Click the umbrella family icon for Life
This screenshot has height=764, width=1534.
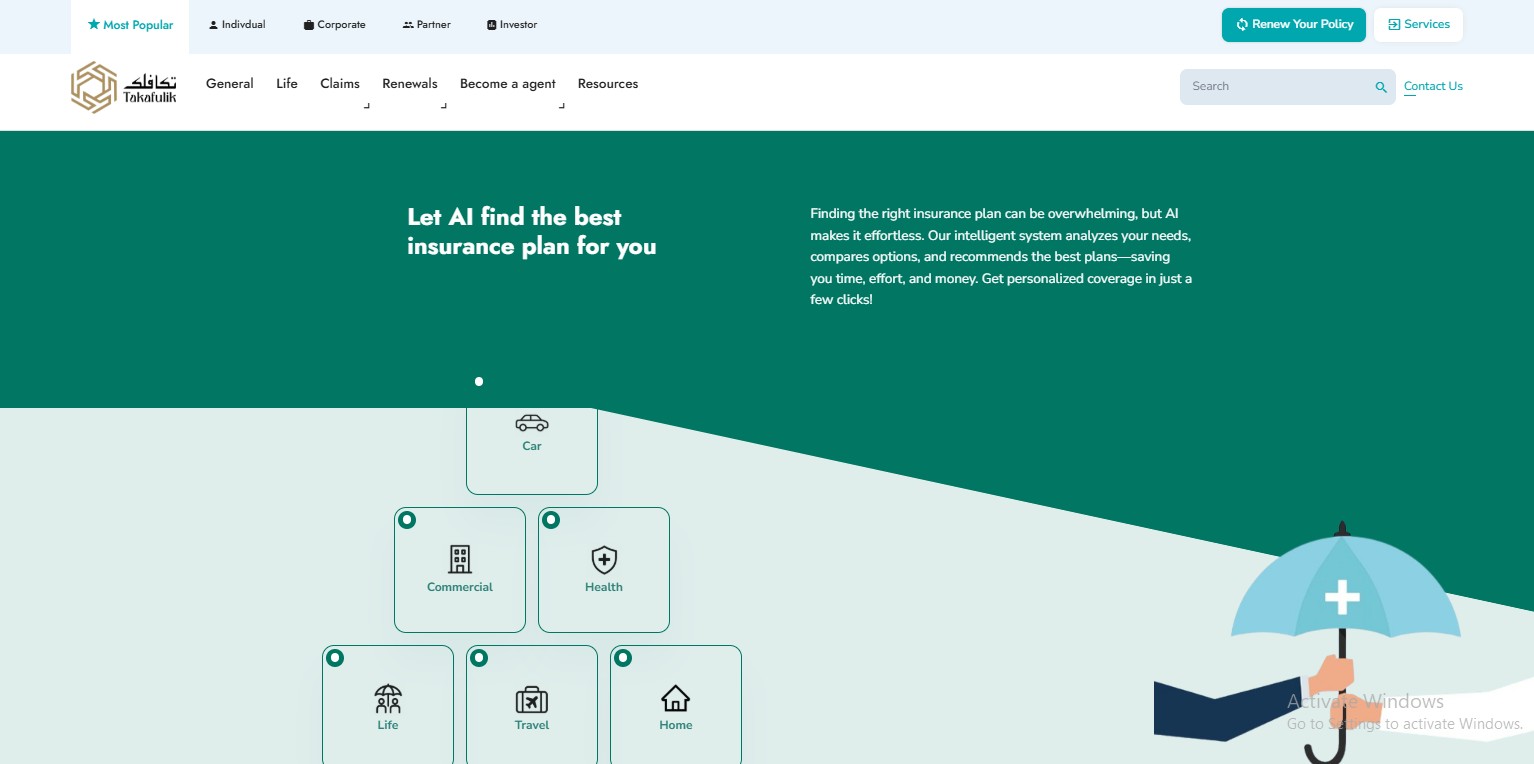(x=388, y=697)
